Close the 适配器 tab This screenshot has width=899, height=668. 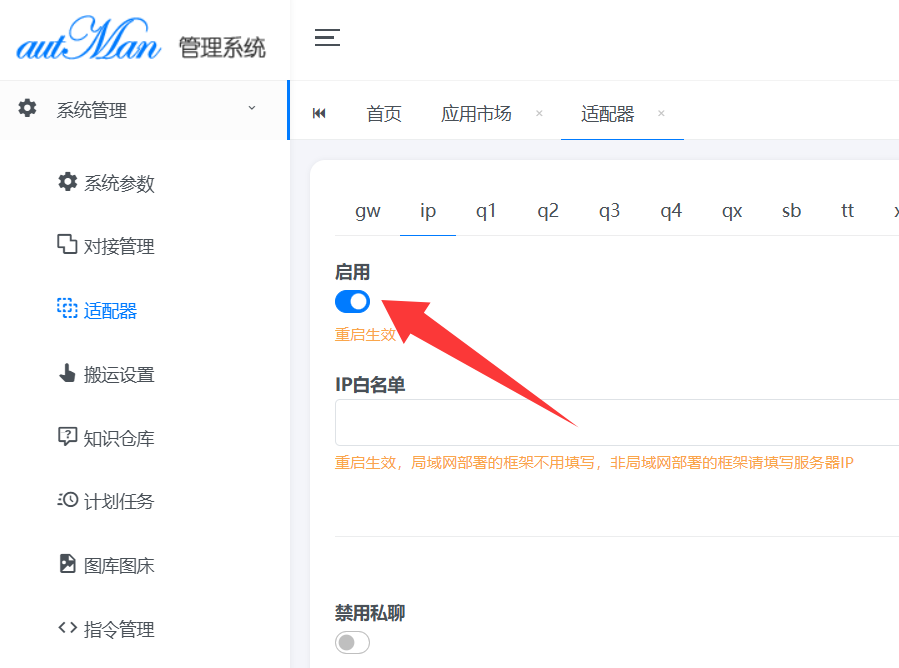pos(661,113)
